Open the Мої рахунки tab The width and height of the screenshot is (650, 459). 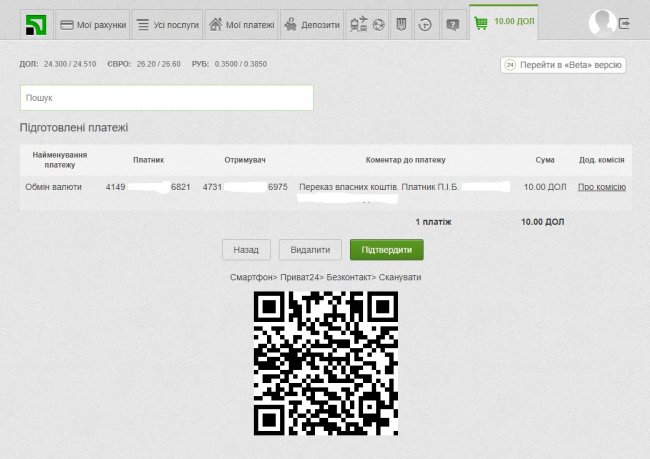[x=93, y=24]
